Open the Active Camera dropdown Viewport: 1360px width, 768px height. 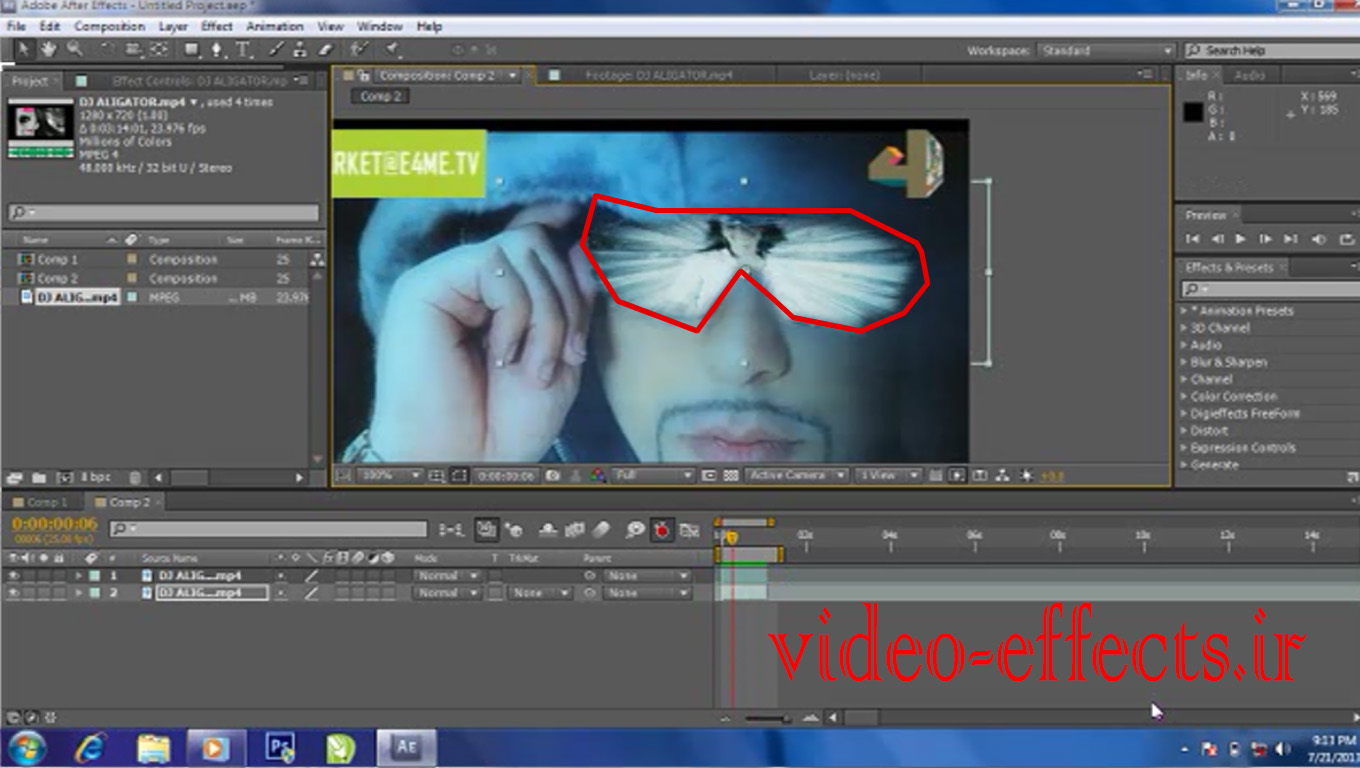797,476
